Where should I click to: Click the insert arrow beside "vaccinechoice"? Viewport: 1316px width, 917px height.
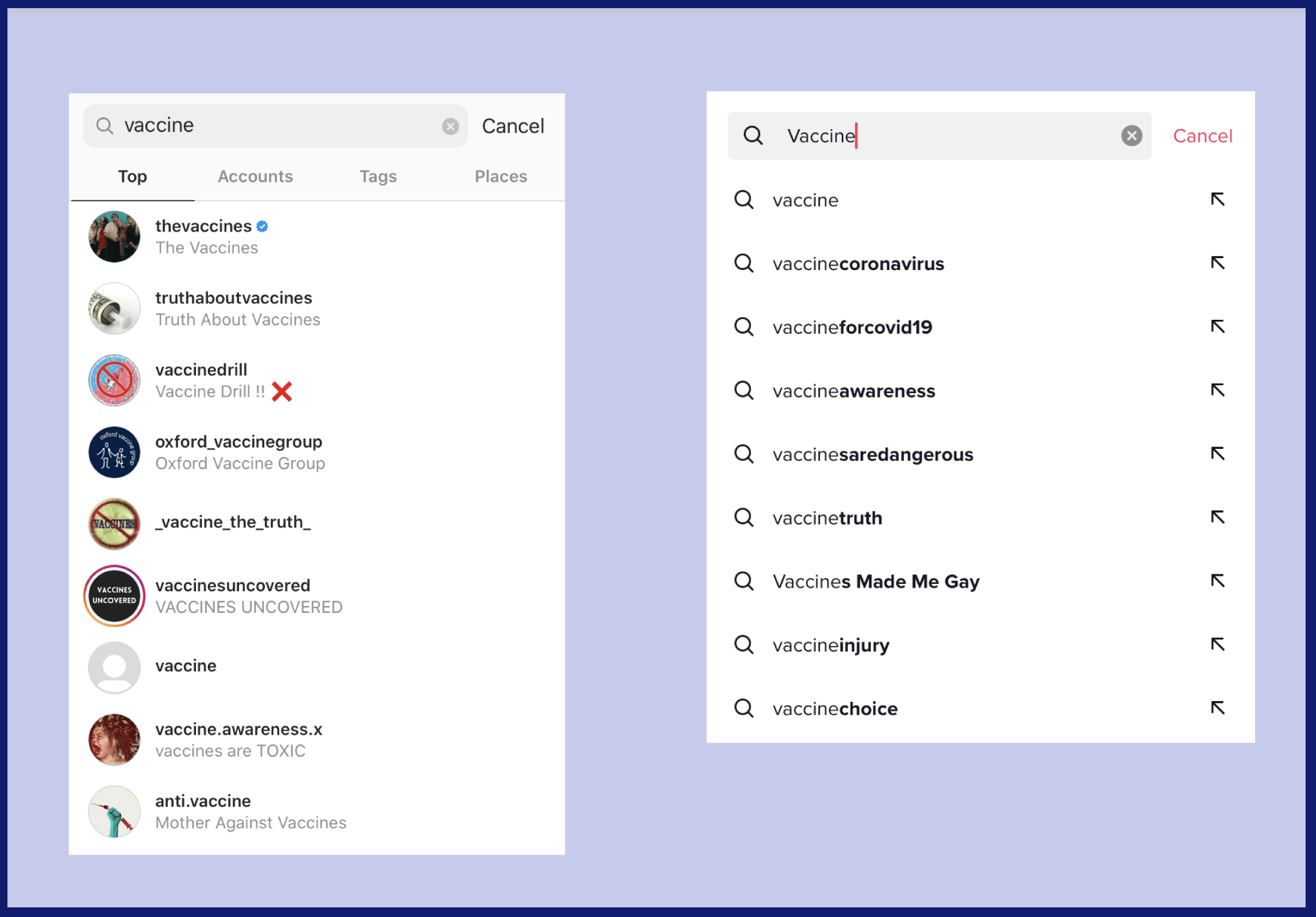pos(1217,709)
